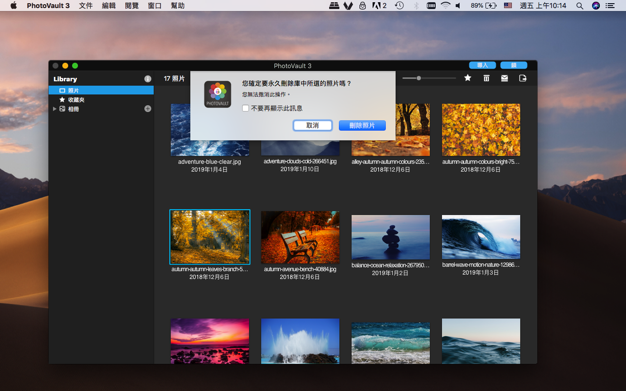This screenshot has height=391, width=626.
Task: Click the 週五 上午10:14 clock
Action: tap(543, 6)
